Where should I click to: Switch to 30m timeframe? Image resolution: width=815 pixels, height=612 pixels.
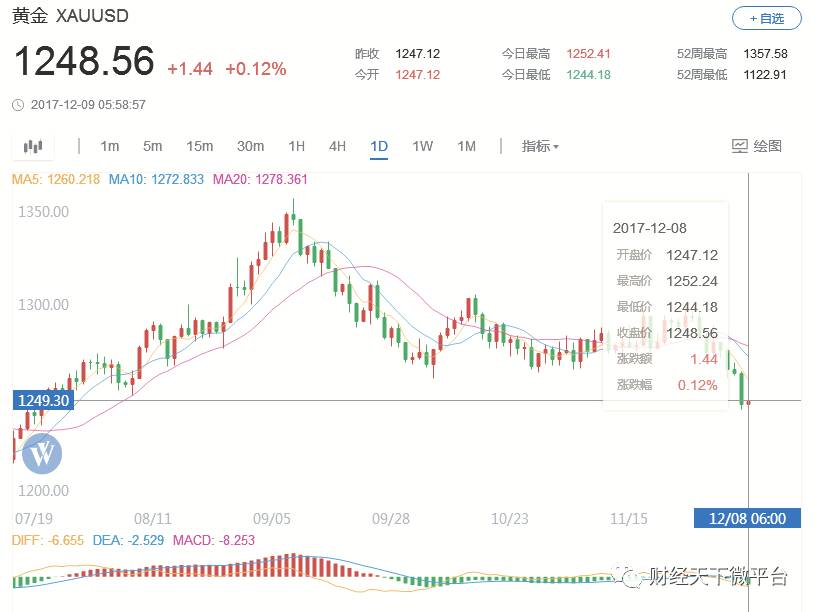[x=250, y=146]
